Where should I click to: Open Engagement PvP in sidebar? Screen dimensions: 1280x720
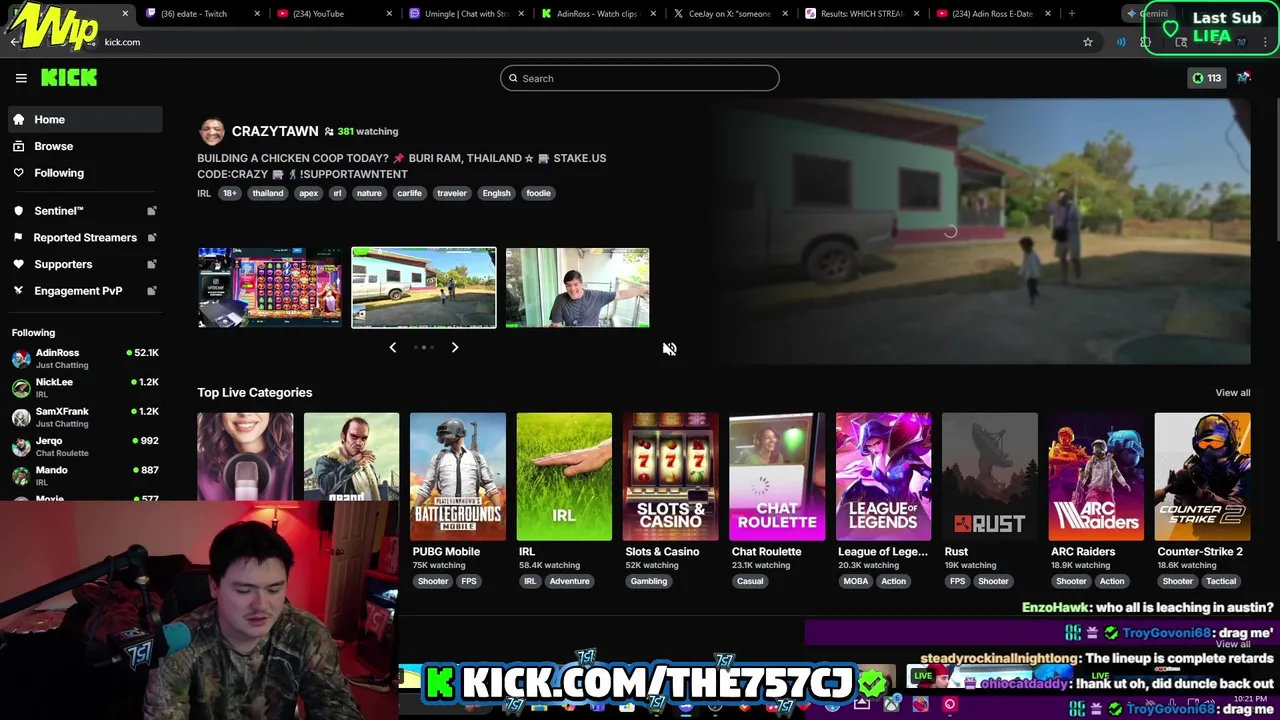(x=78, y=291)
